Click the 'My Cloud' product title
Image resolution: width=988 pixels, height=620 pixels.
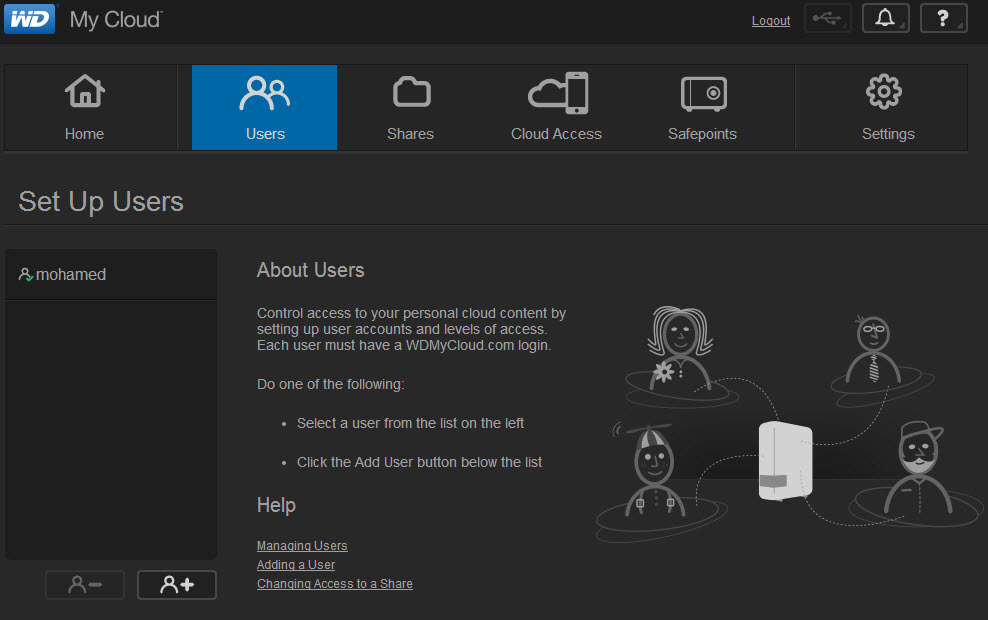[x=115, y=20]
